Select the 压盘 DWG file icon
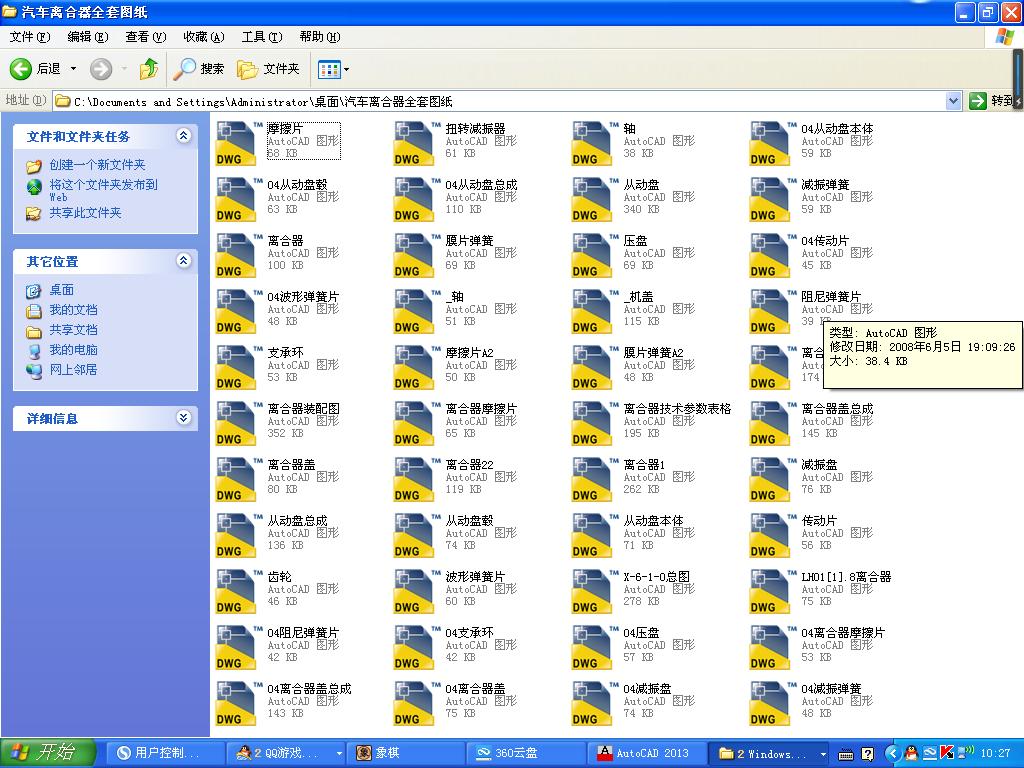The width and height of the screenshot is (1024, 768). (x=592, y=256)
